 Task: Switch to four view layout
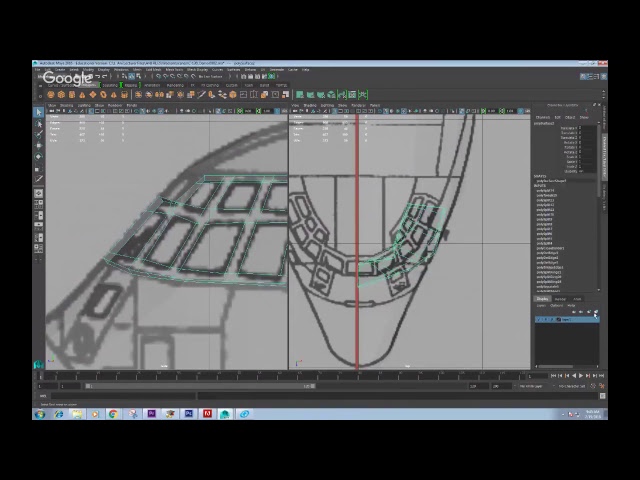[x=39, y=204]
